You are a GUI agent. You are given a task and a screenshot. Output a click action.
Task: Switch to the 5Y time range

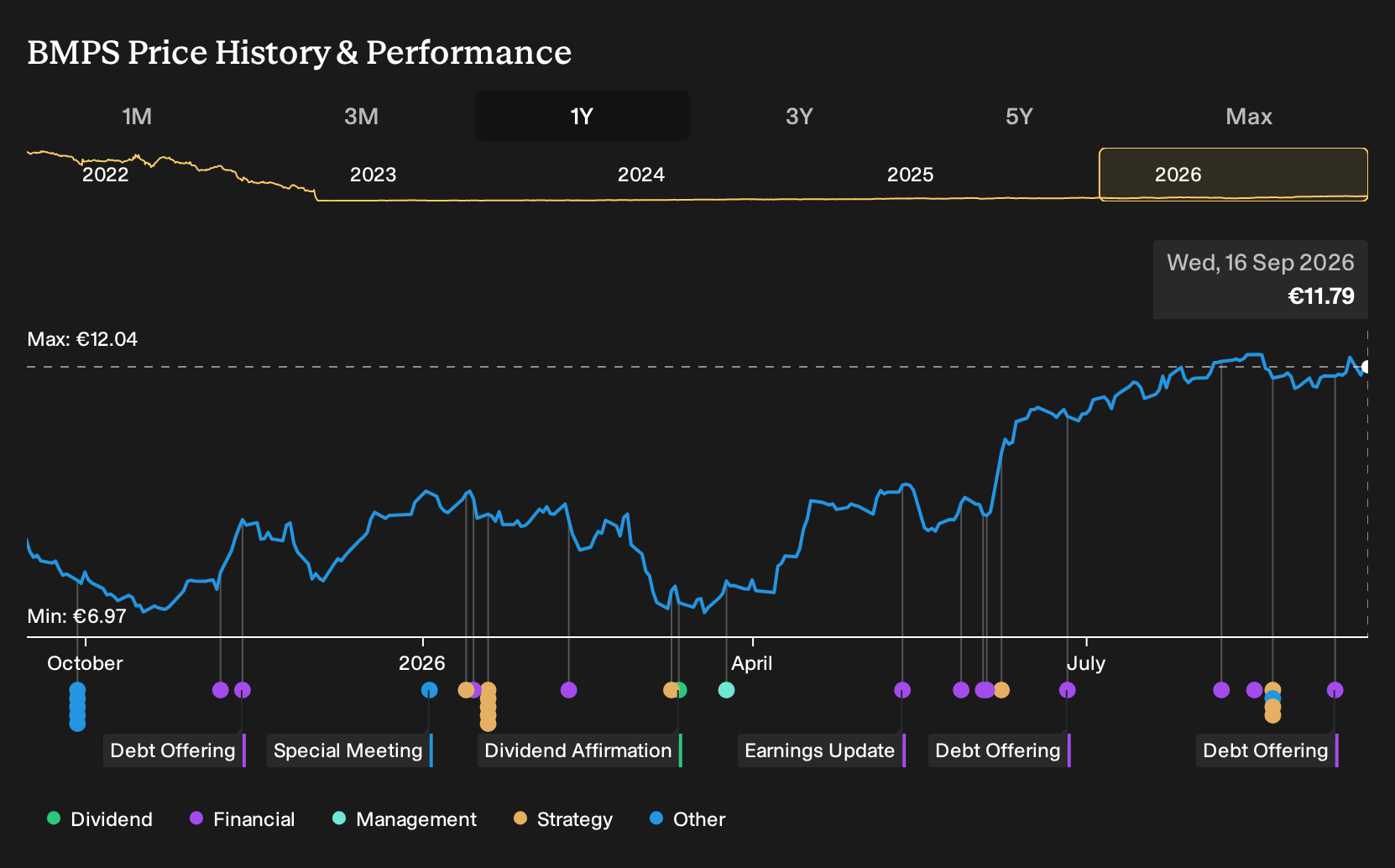click(x=1019, y=117)
